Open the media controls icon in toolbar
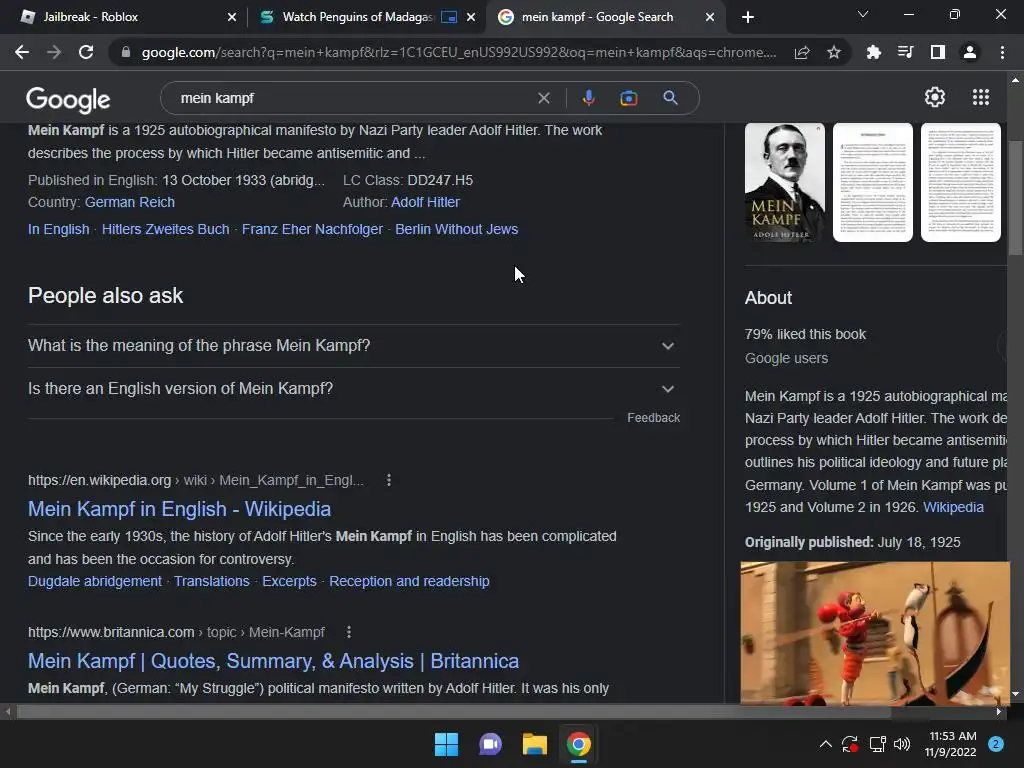This screenshot has height=768, width=1024. coord(906,52)
